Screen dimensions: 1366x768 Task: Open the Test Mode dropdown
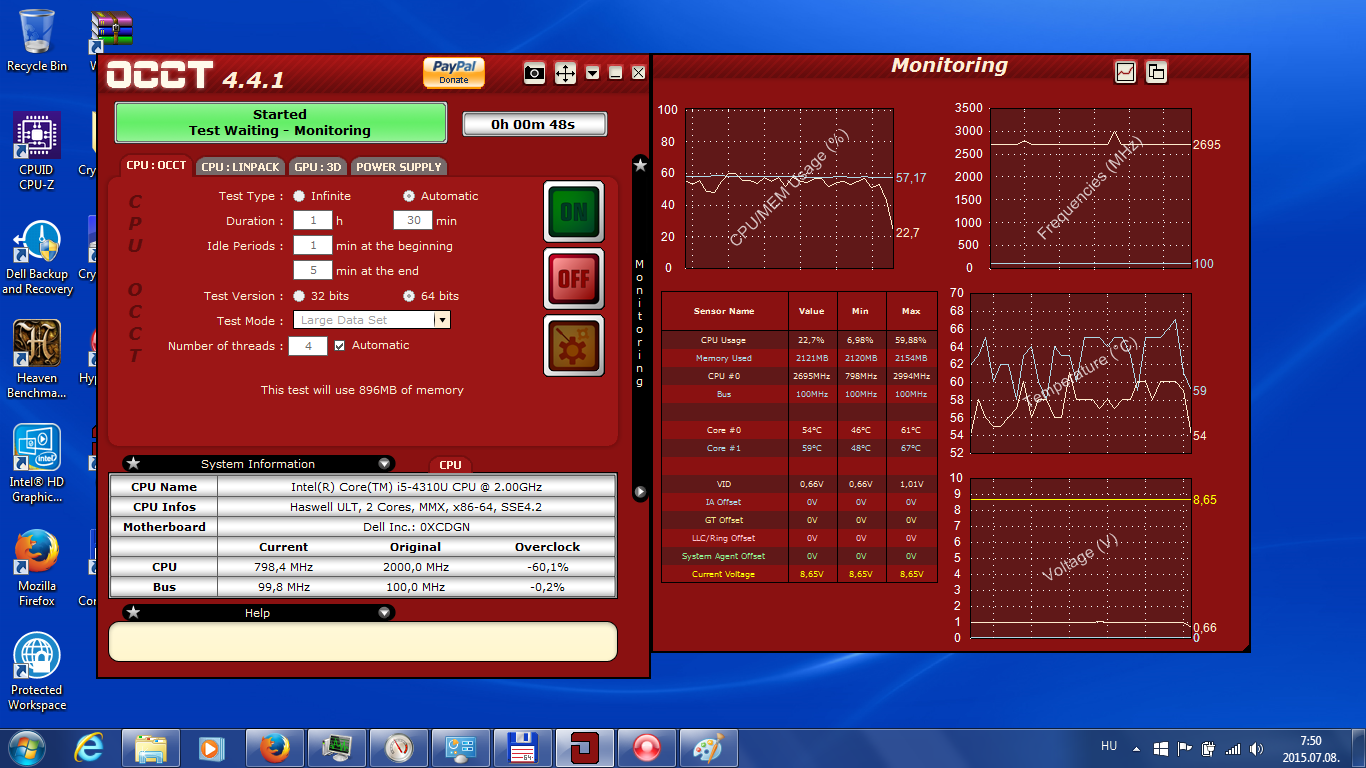[x=441, y=320]
